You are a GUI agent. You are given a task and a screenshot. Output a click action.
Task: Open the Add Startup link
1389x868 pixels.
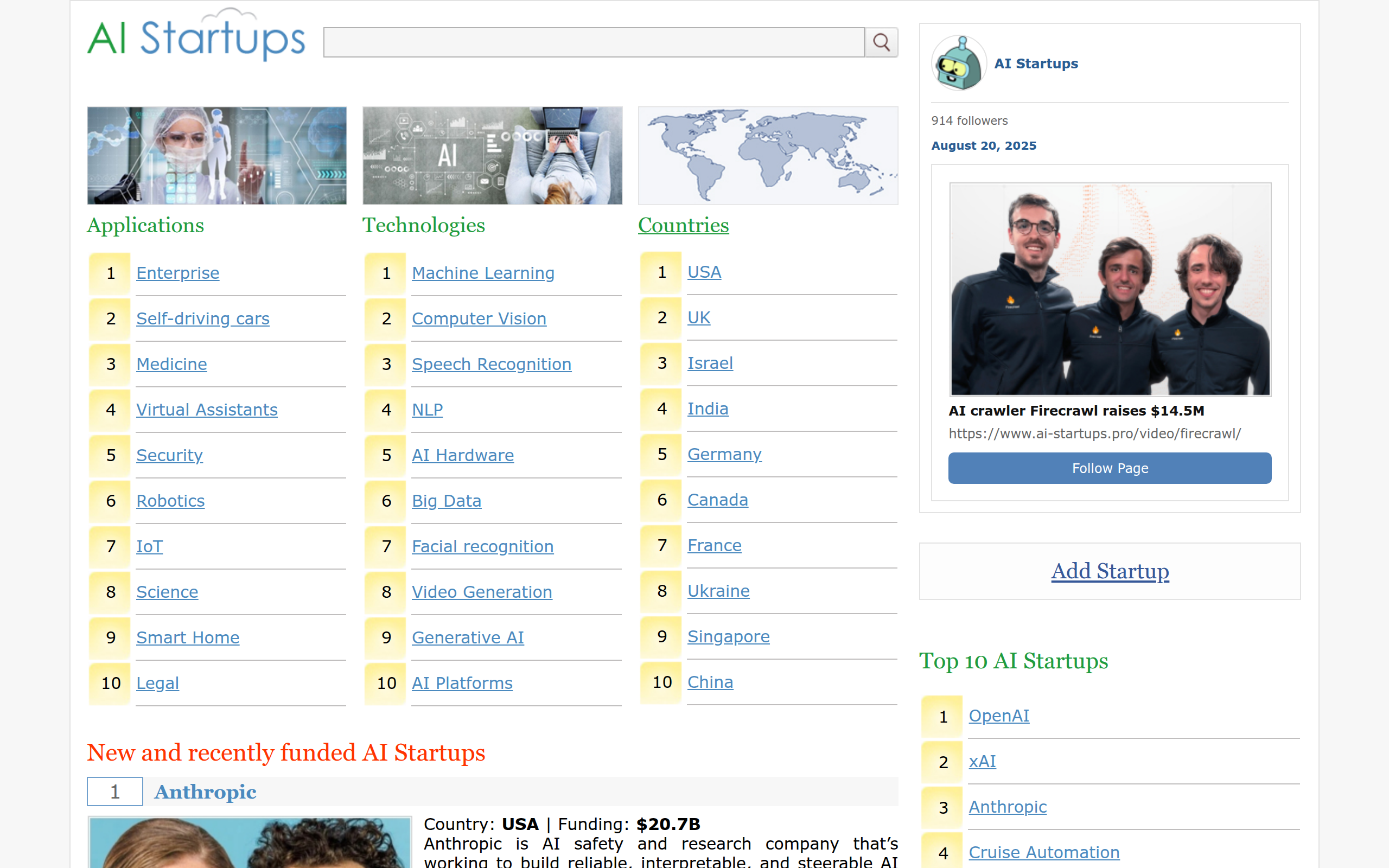coord(1110,571)
